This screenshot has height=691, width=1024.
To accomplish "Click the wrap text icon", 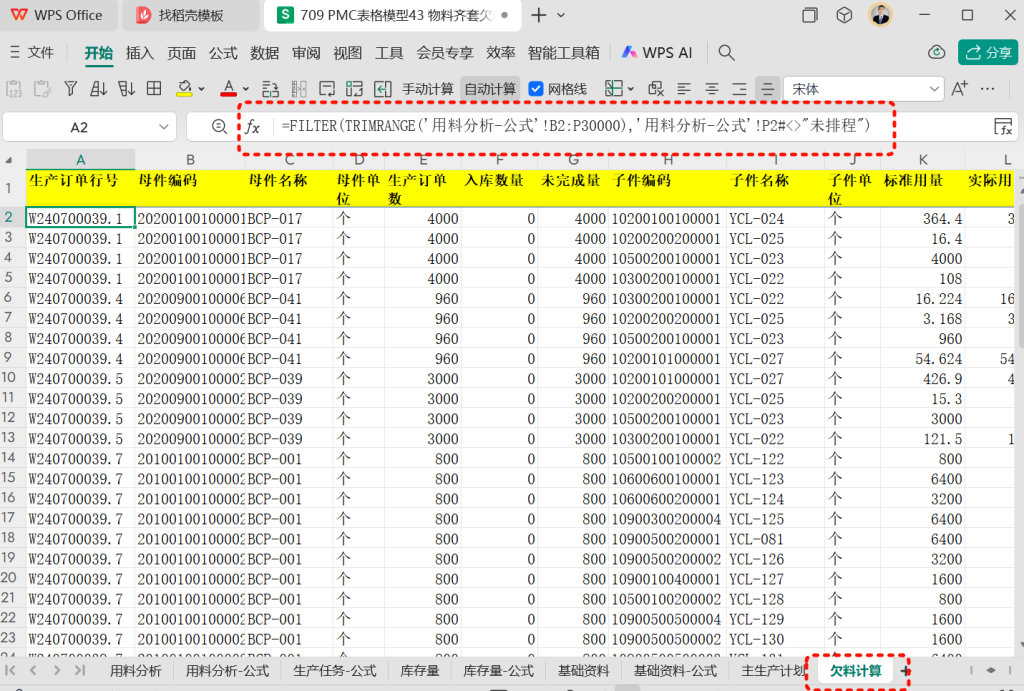I will point(327,89).
